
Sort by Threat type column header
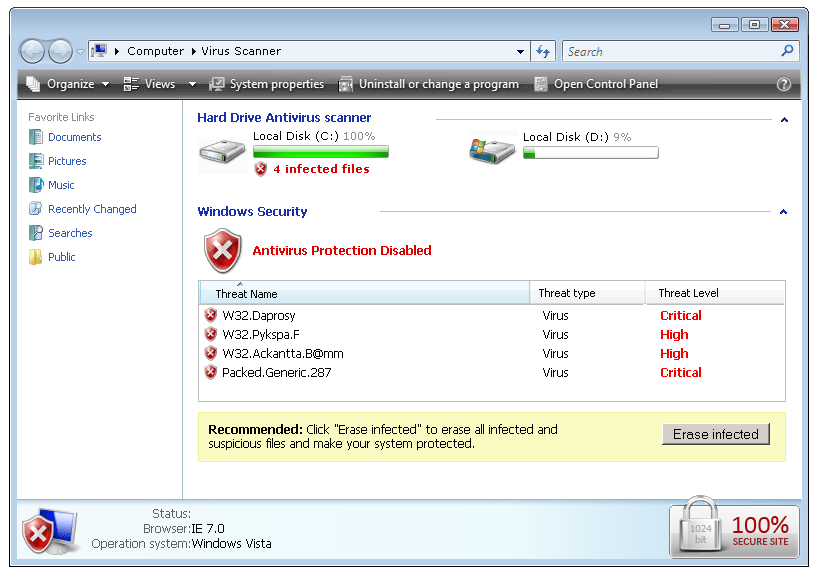point(587,293)
